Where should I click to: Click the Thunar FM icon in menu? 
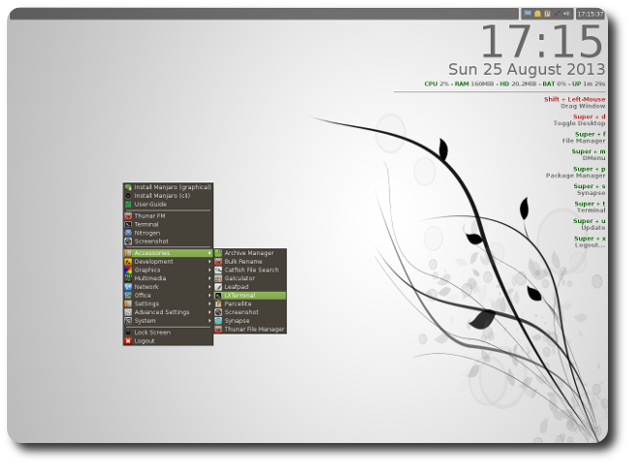tap(128, 216)
